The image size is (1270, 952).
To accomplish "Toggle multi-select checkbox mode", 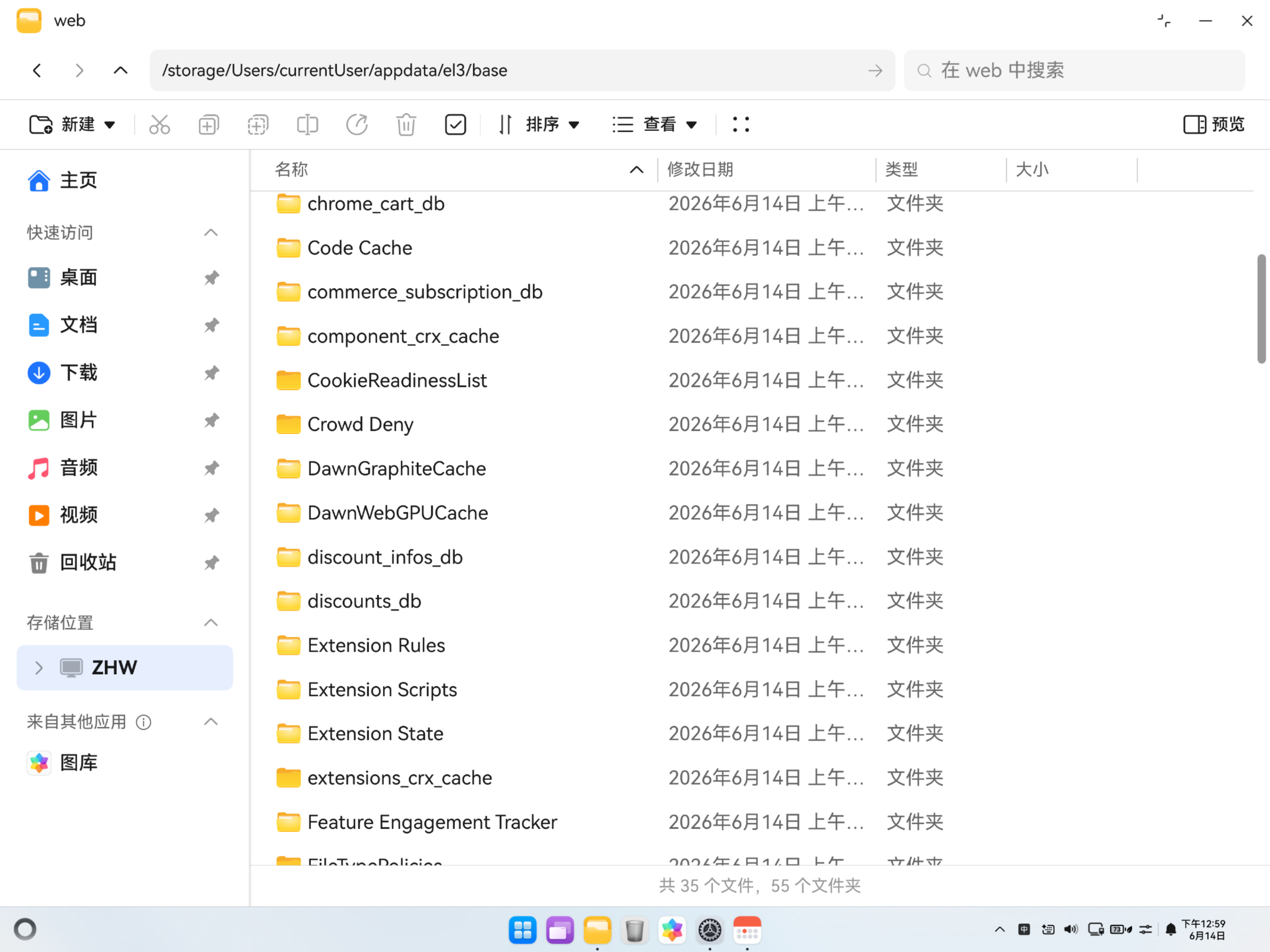I will (x=455, y=124).
